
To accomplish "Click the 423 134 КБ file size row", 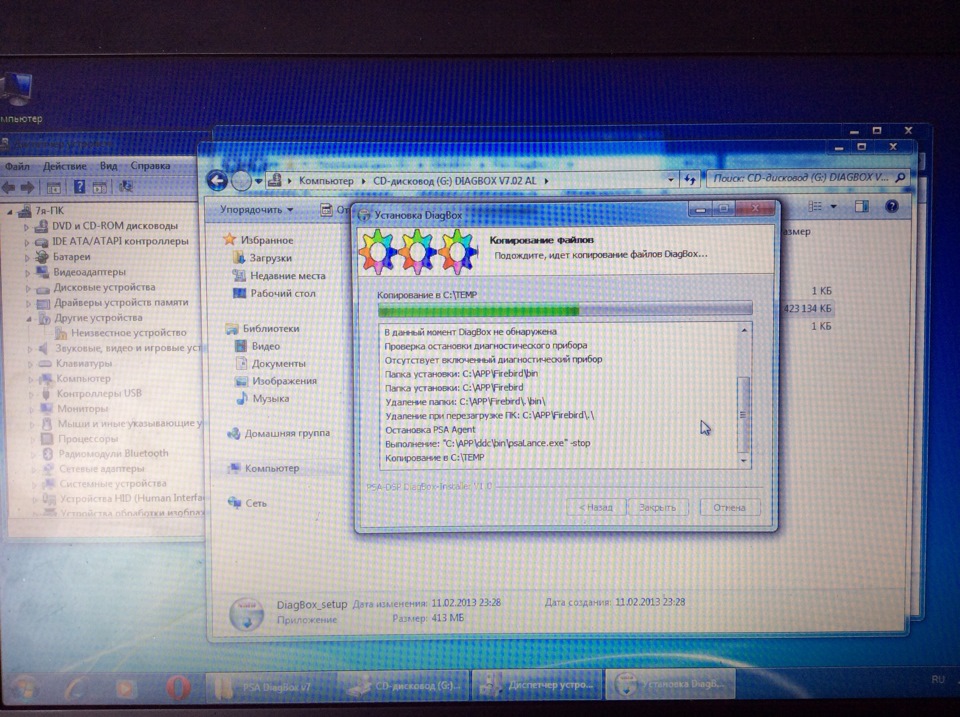I will (807, 309).
